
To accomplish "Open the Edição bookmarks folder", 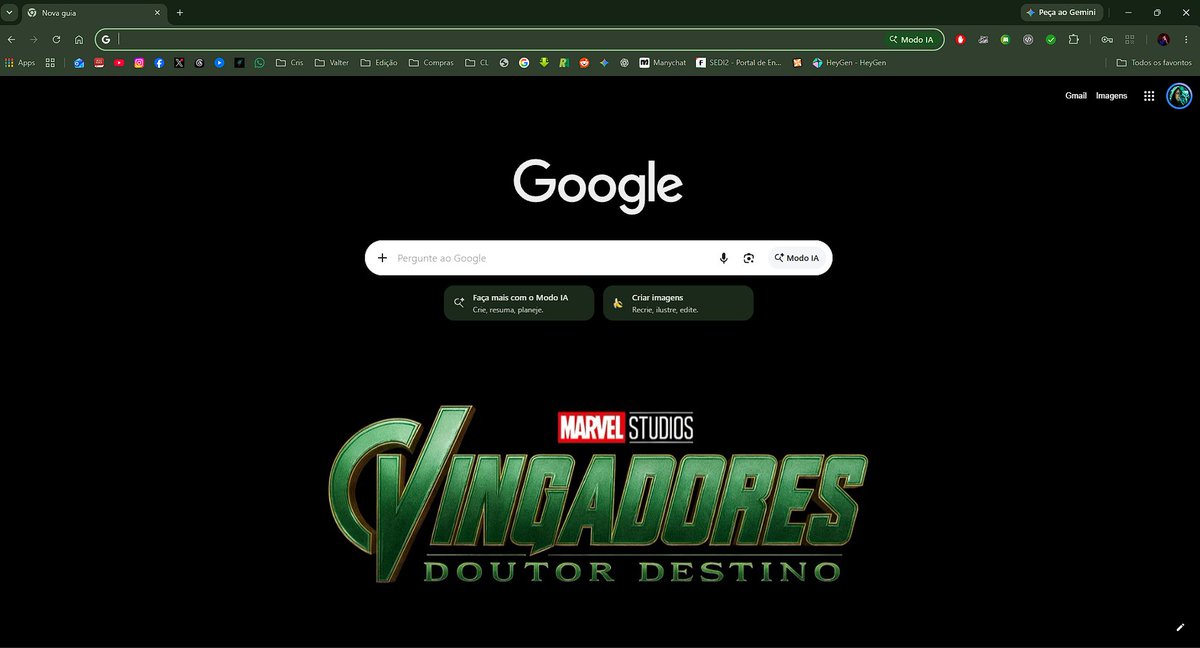I will [x=379, y=63].
